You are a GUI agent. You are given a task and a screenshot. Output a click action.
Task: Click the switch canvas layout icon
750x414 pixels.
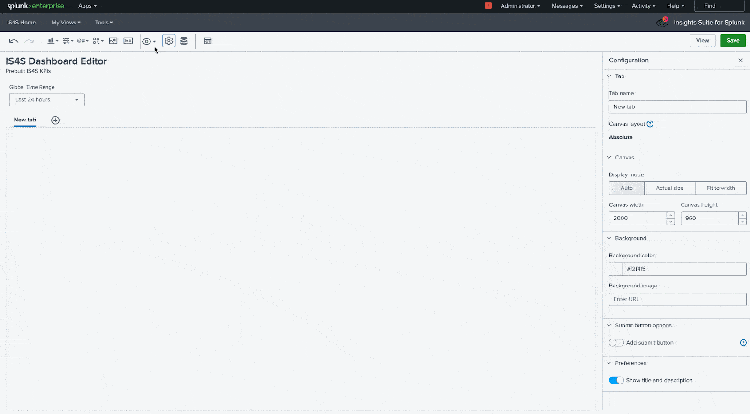tap(651, 124)
